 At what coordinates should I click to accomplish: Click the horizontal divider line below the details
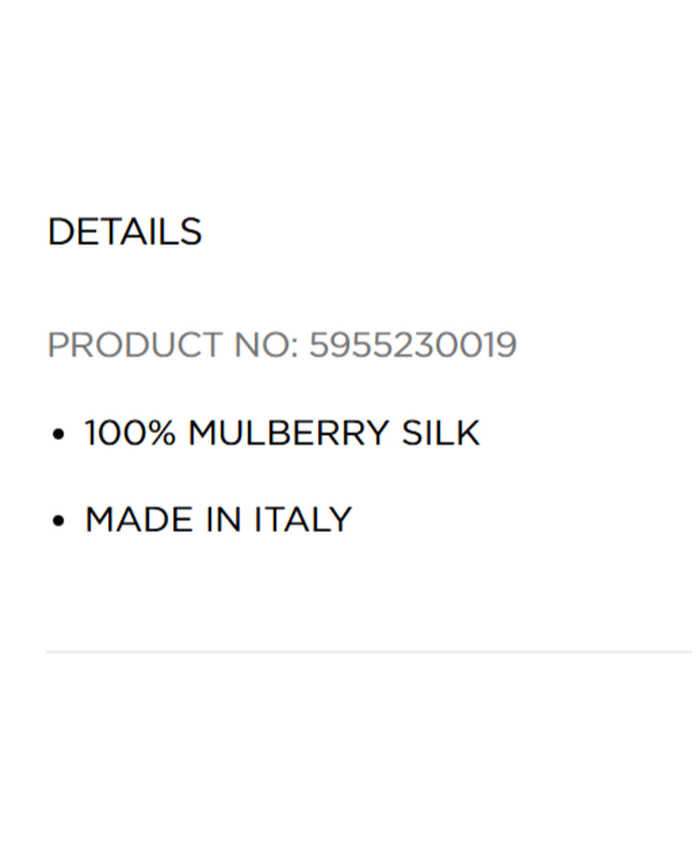tap(368, 652)
